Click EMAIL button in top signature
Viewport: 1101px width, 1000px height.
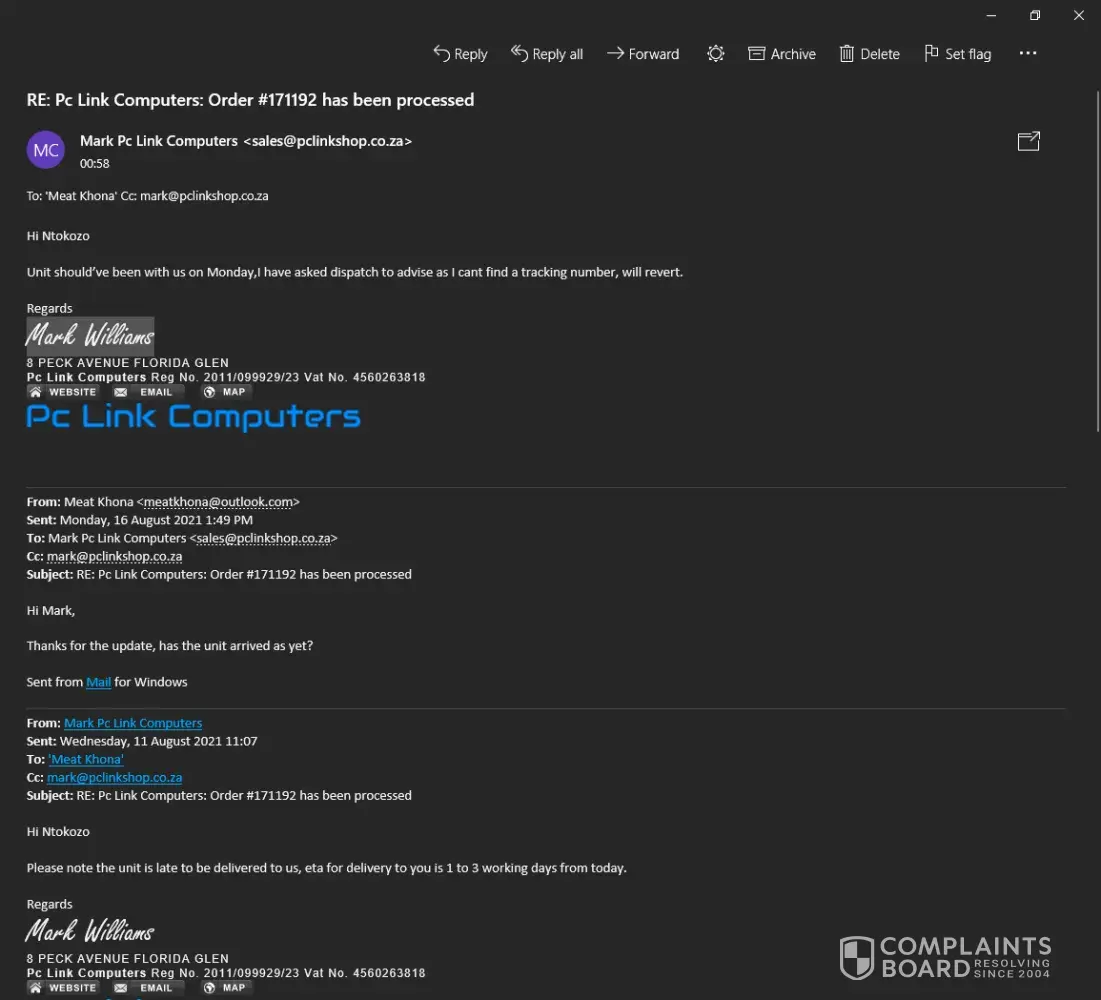145,392
